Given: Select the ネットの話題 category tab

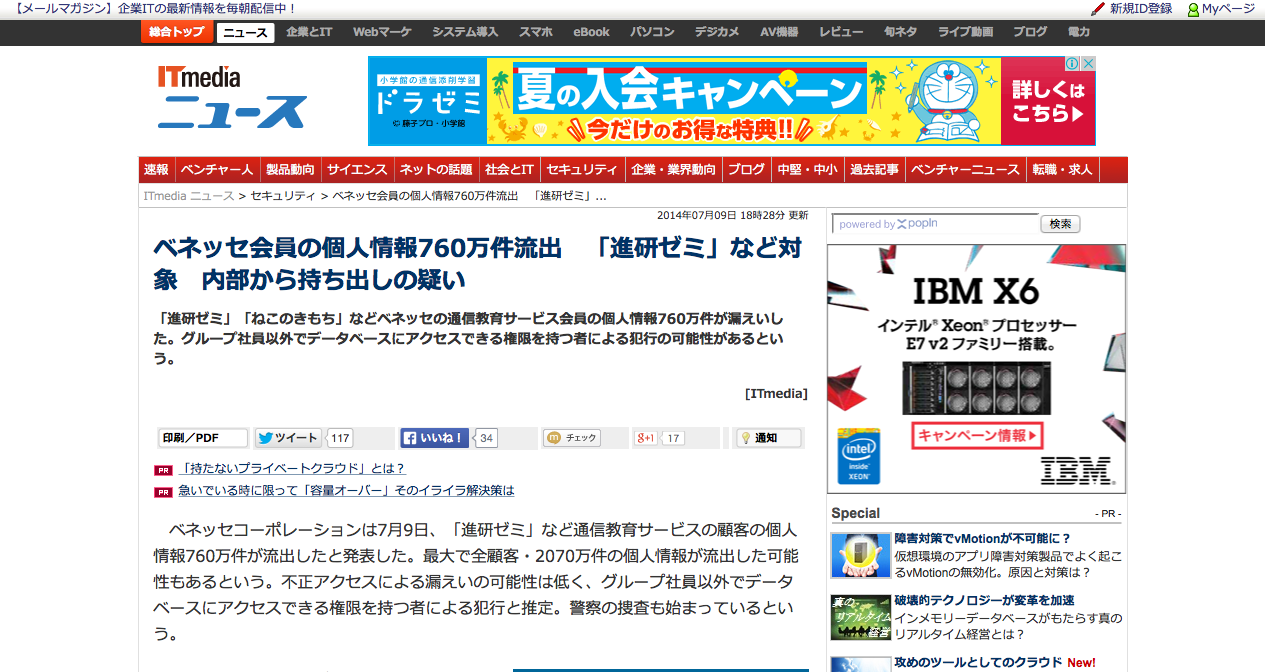Looking at the screenshot, I should click(x=436, y=170).
